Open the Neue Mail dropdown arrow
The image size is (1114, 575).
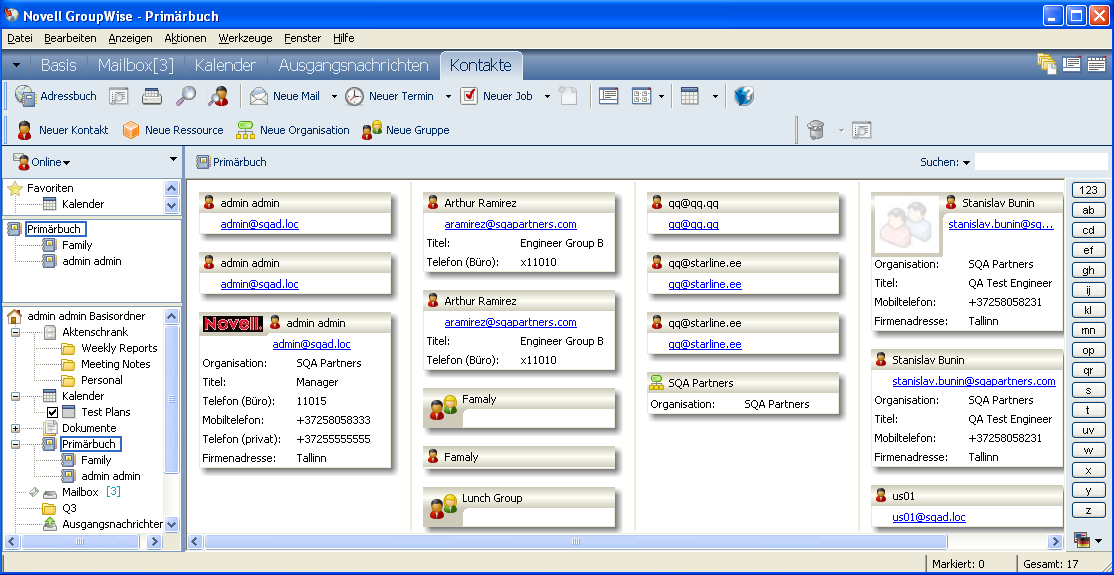click(x=334, y=97)
